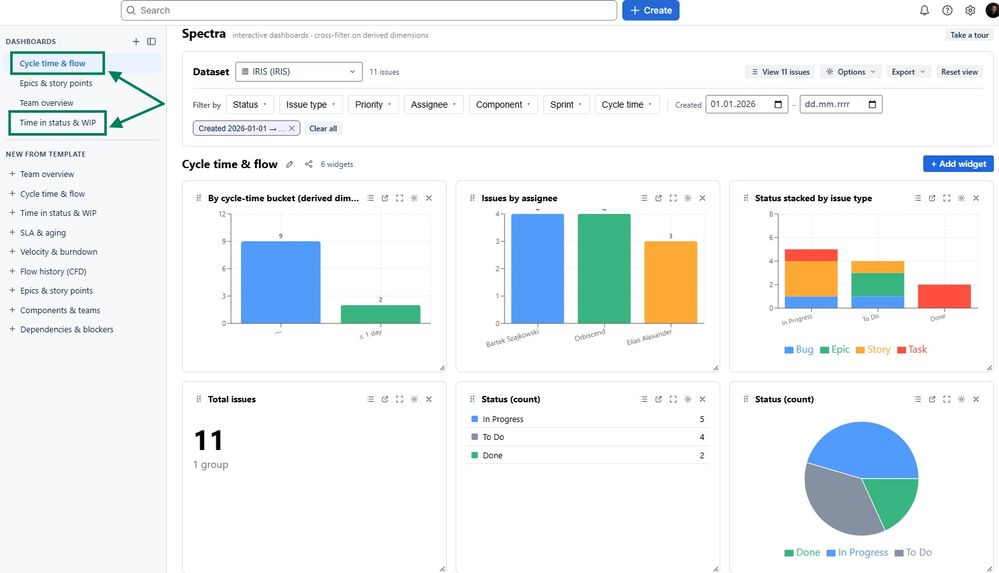The width and height of the screenshot is (999, 573).
Task: Show data list for By cycle-time bucket widget
Action: click(x=370, y=198)
